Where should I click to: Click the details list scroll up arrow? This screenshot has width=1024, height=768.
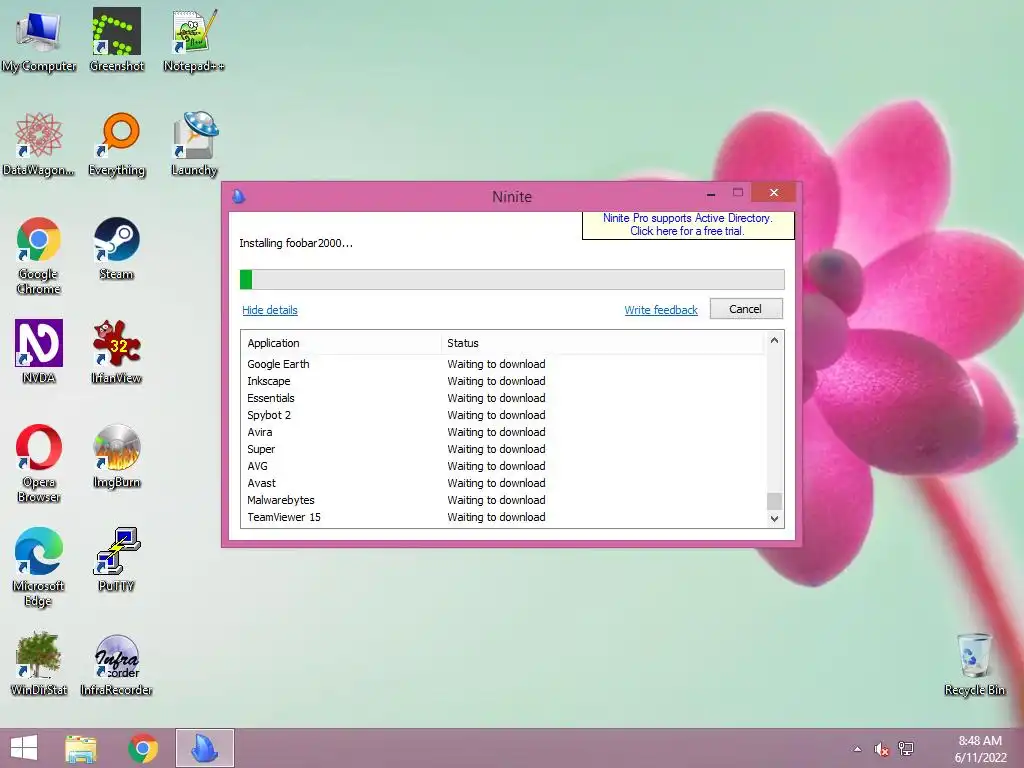point(775,340)
